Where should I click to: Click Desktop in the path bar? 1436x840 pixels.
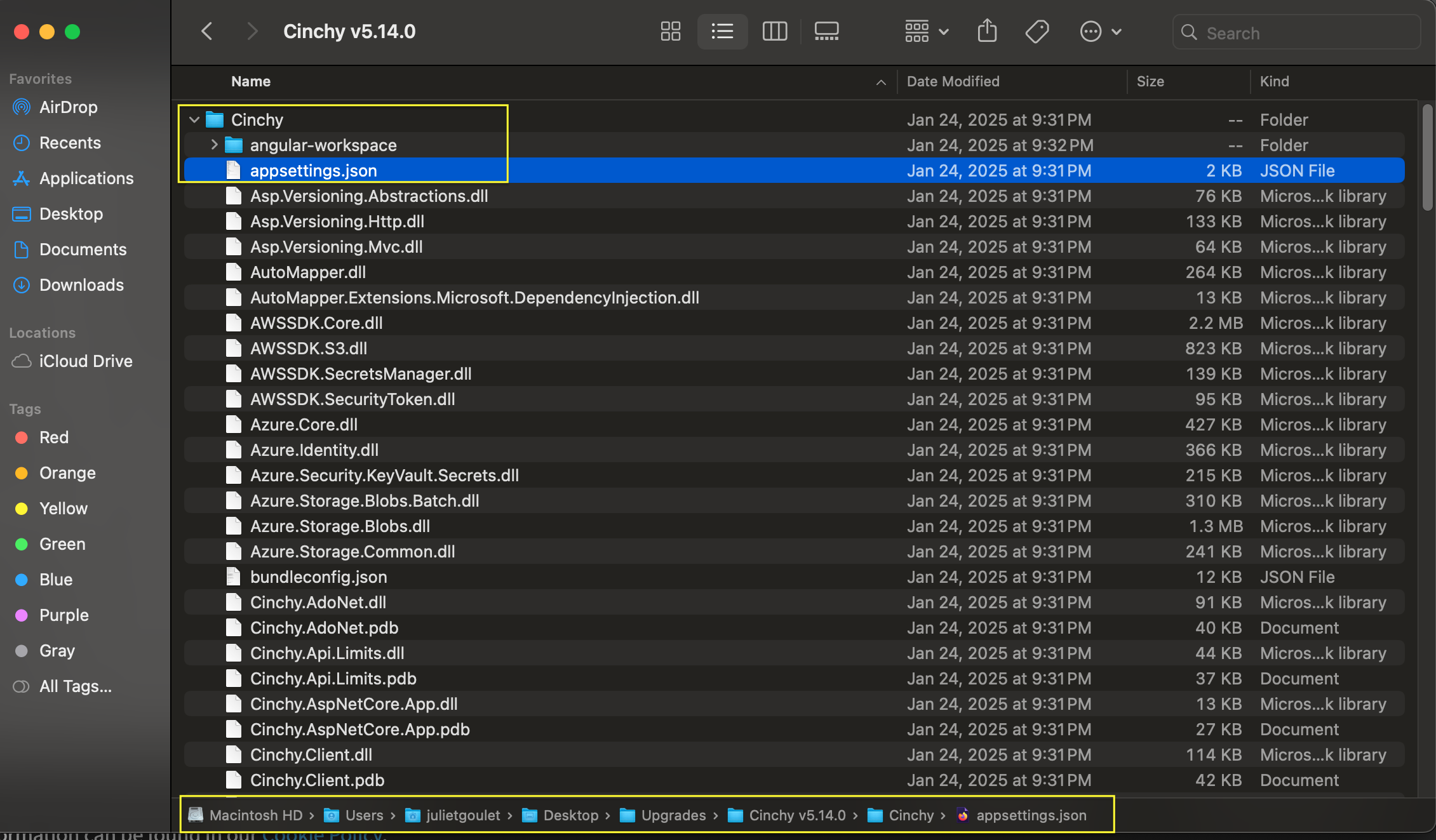(x=560, y=815)
